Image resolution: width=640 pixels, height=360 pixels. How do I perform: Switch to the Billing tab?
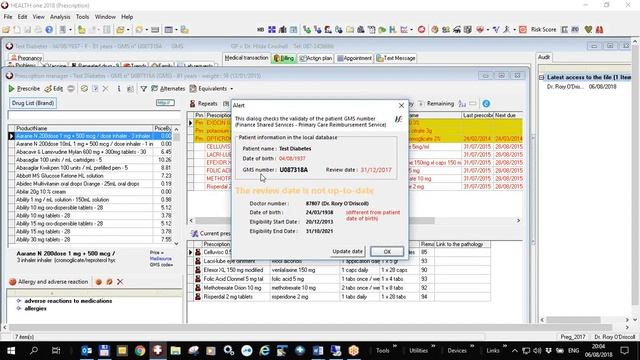pos(284,58)
